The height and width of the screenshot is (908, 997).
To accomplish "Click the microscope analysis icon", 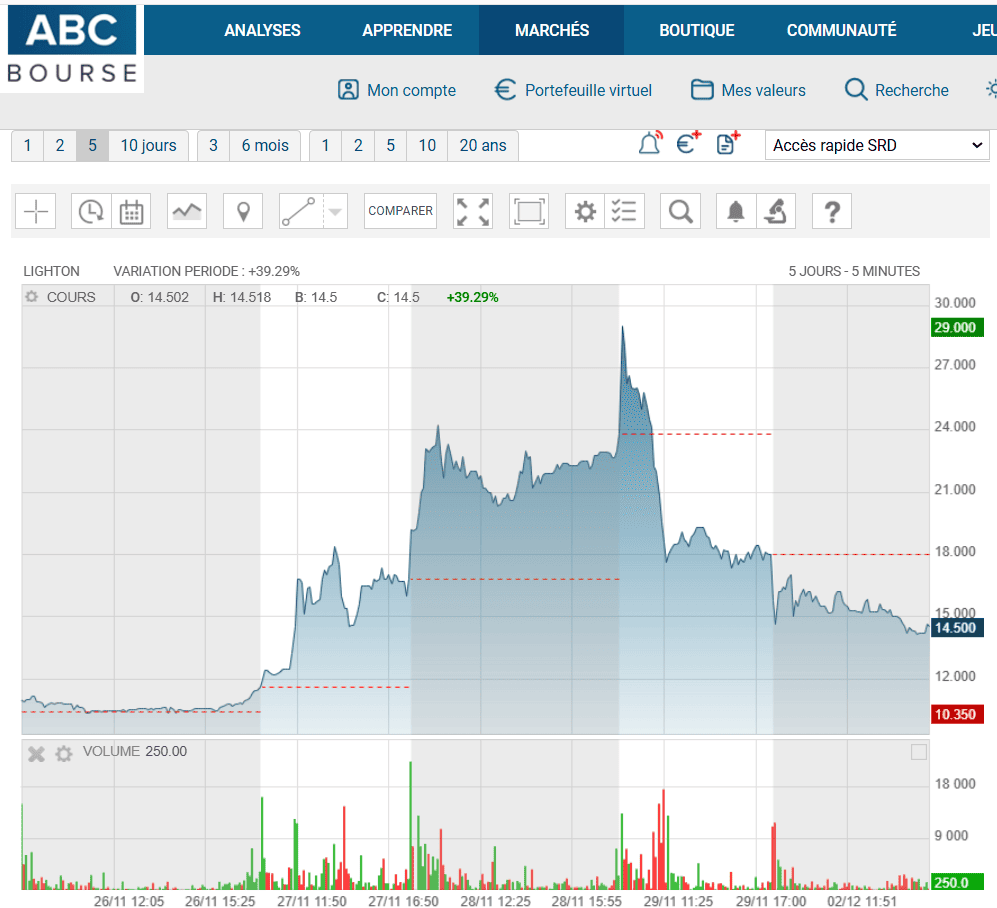I will [776, 211].
